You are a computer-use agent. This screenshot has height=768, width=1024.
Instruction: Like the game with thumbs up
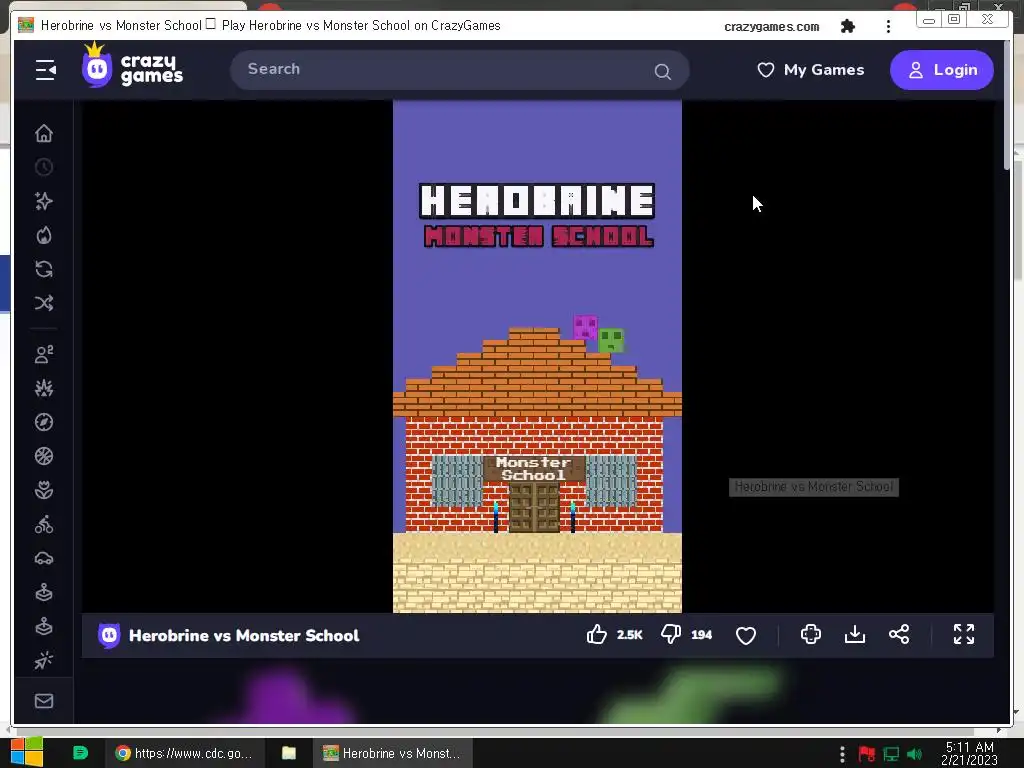coord(596,634)
